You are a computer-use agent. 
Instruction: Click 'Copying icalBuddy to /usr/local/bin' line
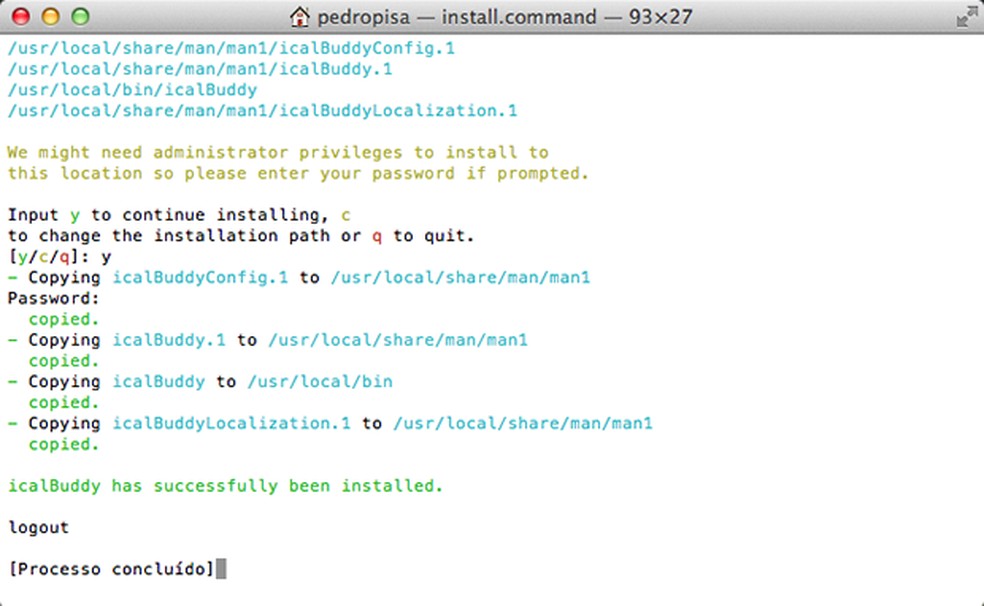(x=200, y=381)
